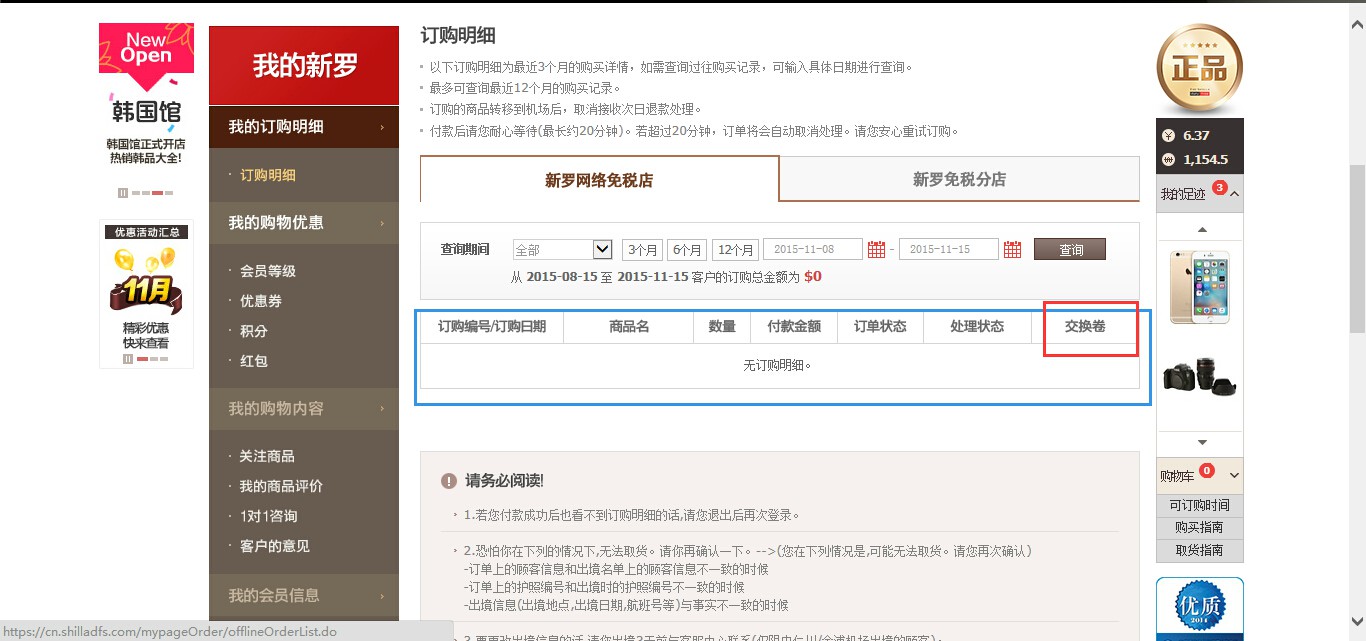Open calendar picker for the end date
This screenshot has width=1366, height=641.
coord(1011,249)
